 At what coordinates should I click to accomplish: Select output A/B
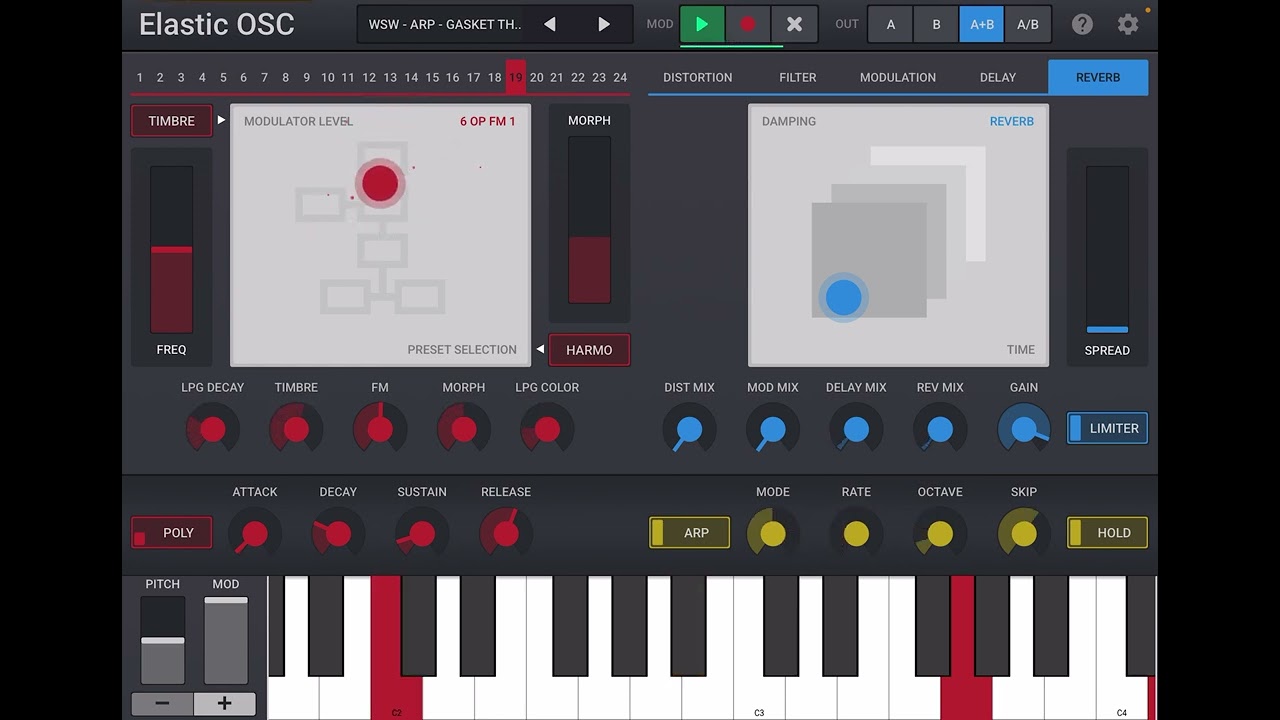click(1028, 24)
